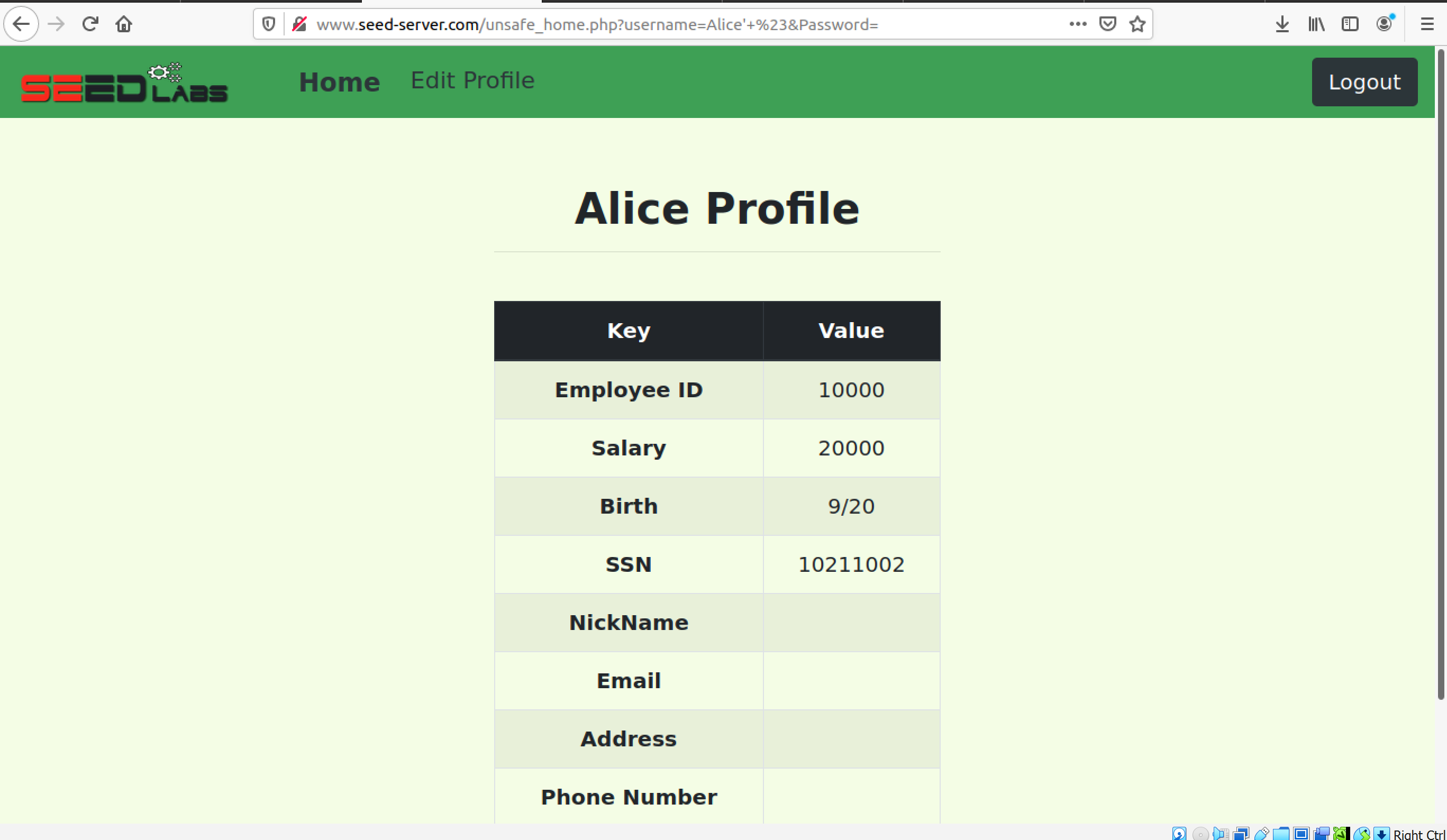Switch to the Edit Profile page
1447x840 pixels.
pos(472,80)
